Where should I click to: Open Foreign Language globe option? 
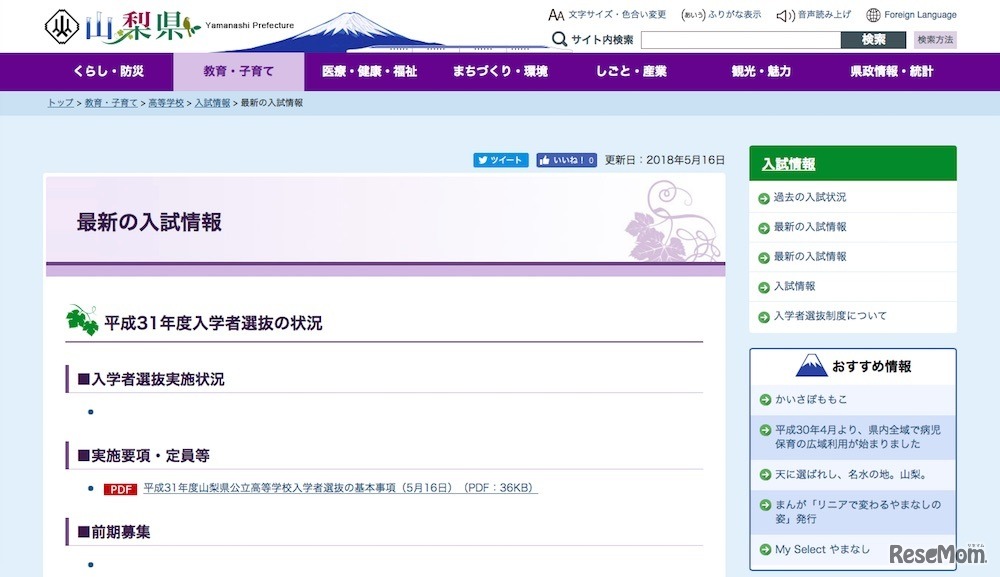(911, 15)
